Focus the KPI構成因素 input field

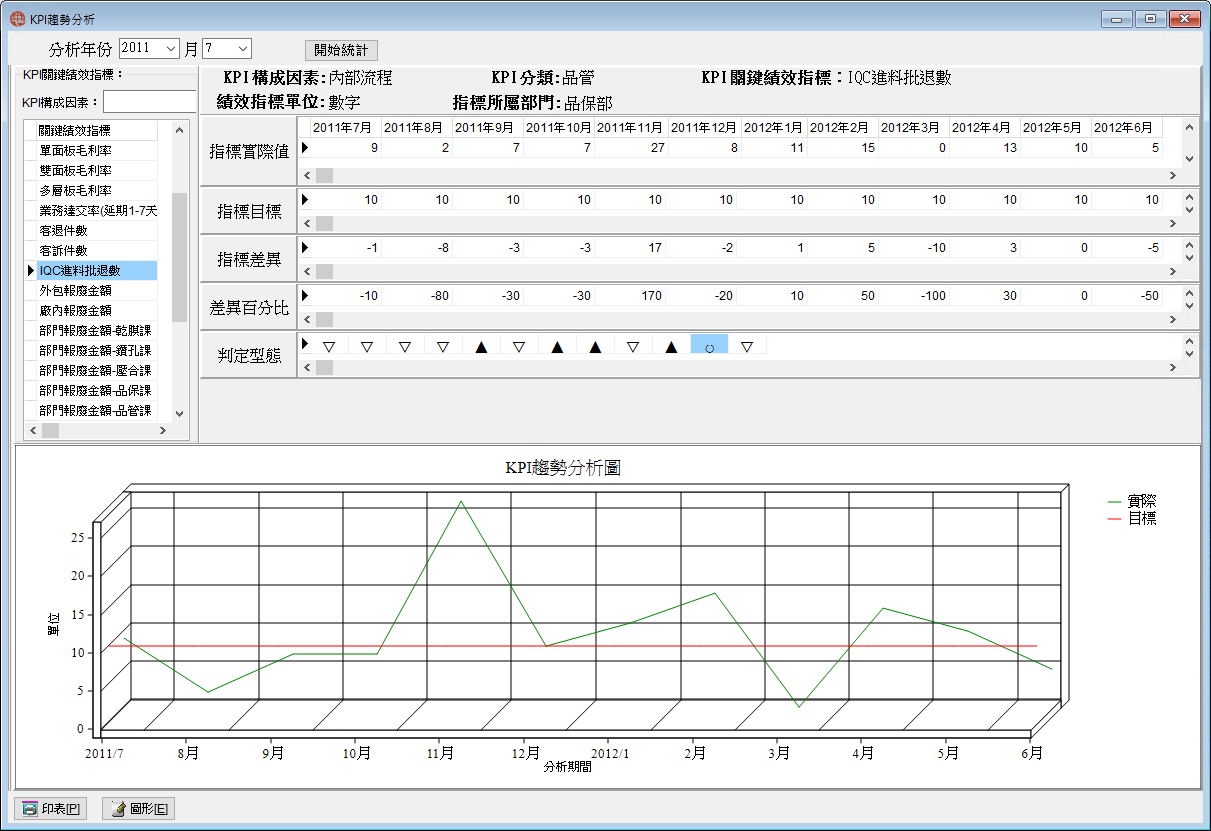point(150,102)
